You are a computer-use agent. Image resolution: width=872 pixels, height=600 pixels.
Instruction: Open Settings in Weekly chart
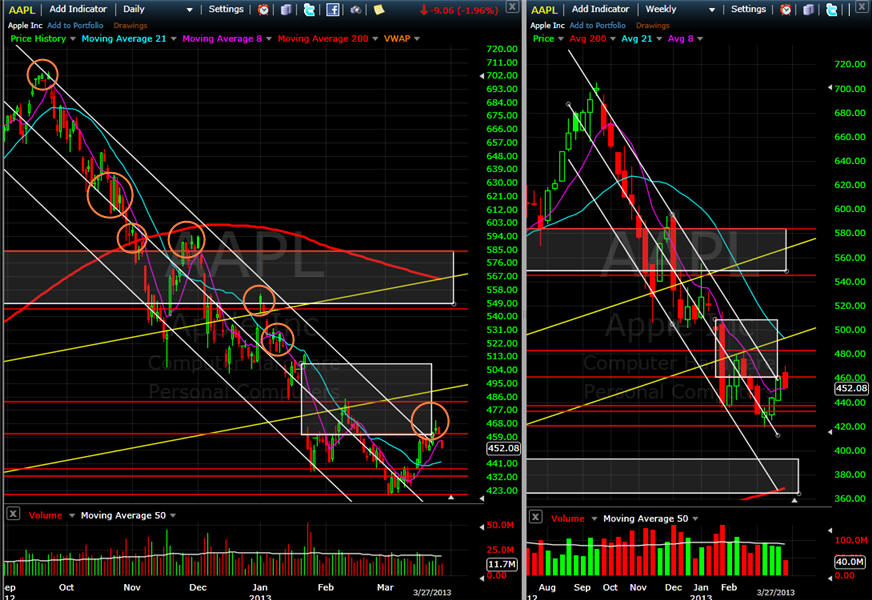coord(748,9)
